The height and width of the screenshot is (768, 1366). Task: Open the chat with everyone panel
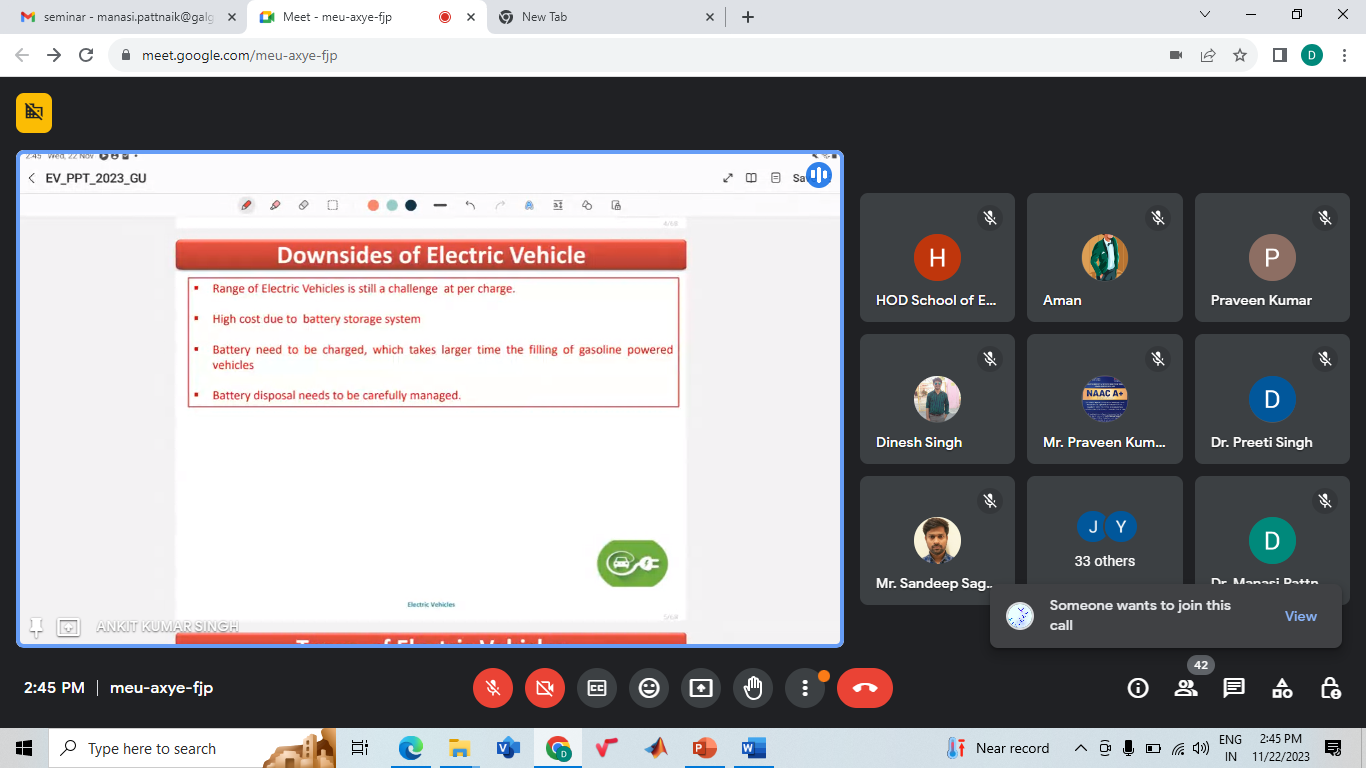[x=1234, y=688]
